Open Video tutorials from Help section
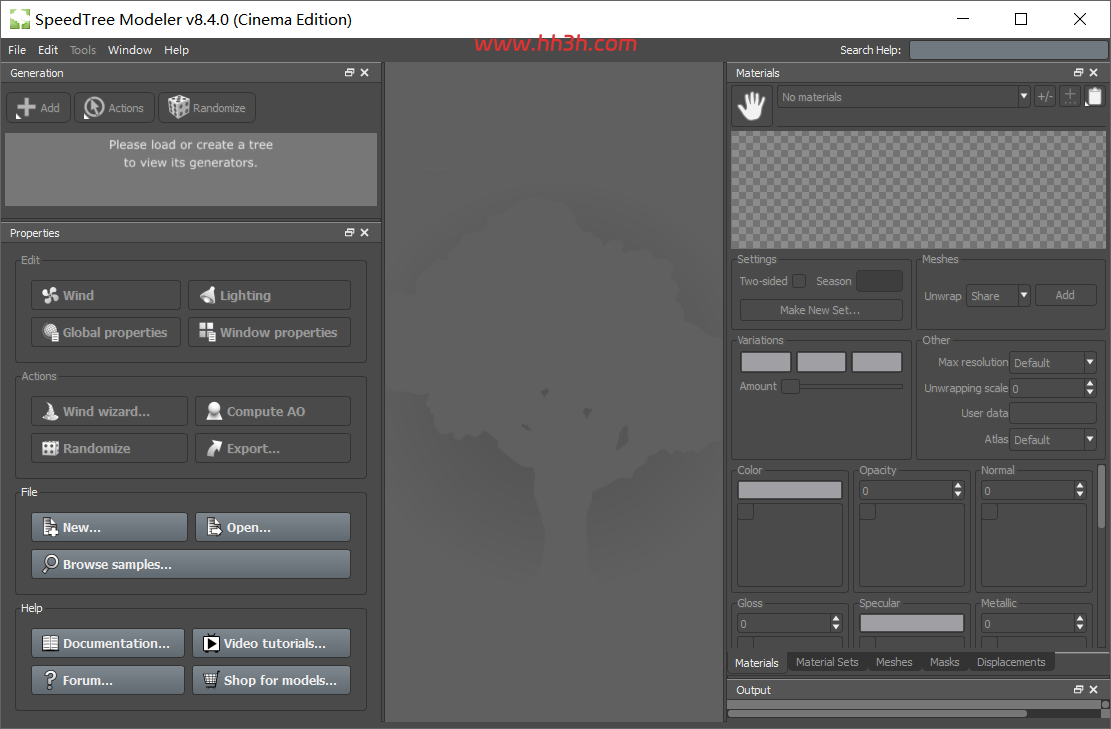 click(x=271, y=643)
